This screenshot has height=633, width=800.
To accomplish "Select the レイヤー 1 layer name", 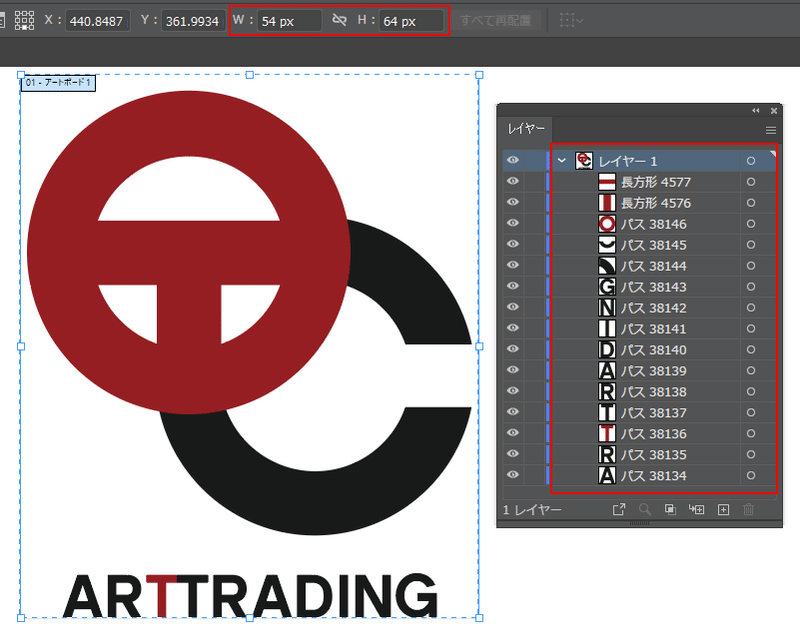I will (628, 162).
